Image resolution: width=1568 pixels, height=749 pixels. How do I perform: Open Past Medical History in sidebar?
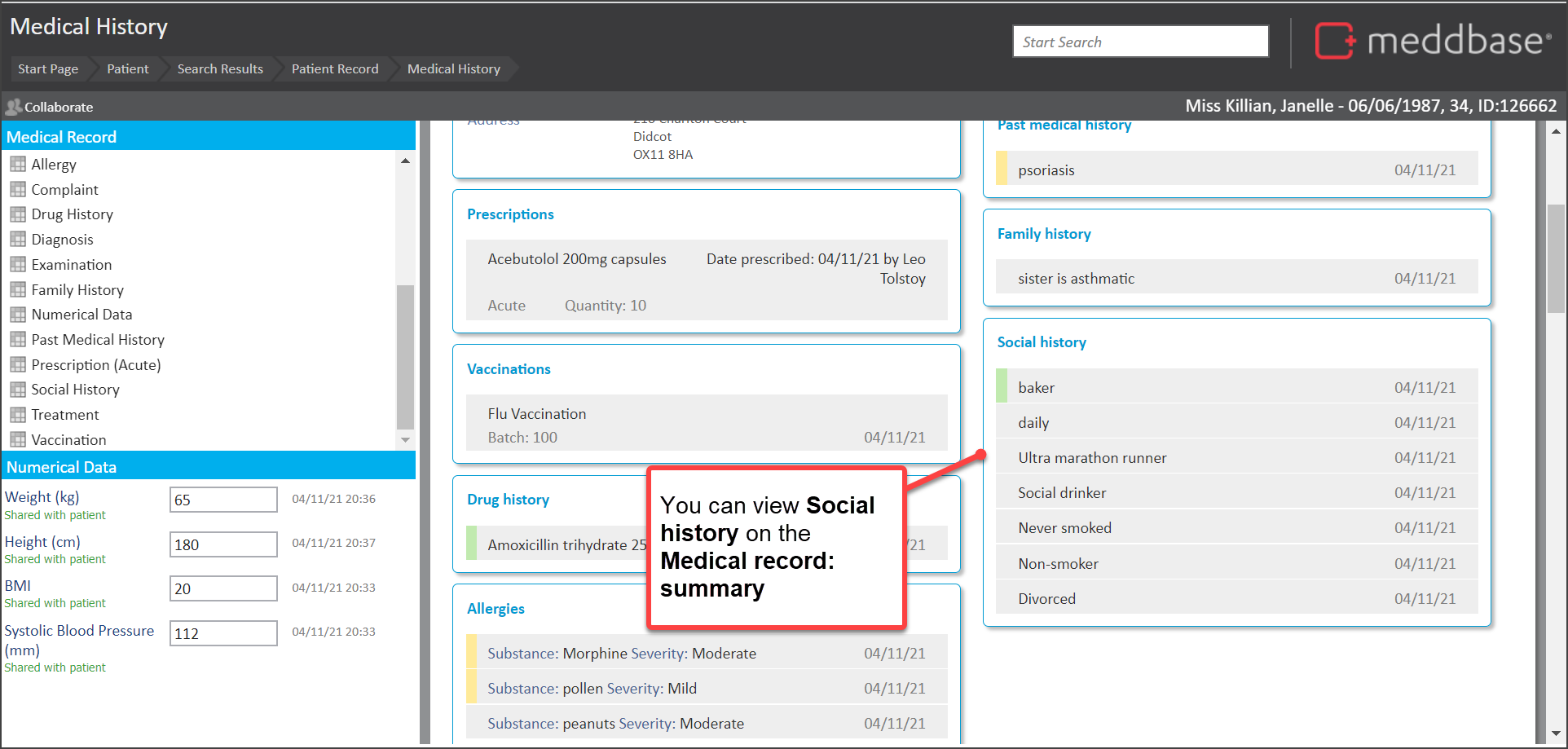[98, 340]
